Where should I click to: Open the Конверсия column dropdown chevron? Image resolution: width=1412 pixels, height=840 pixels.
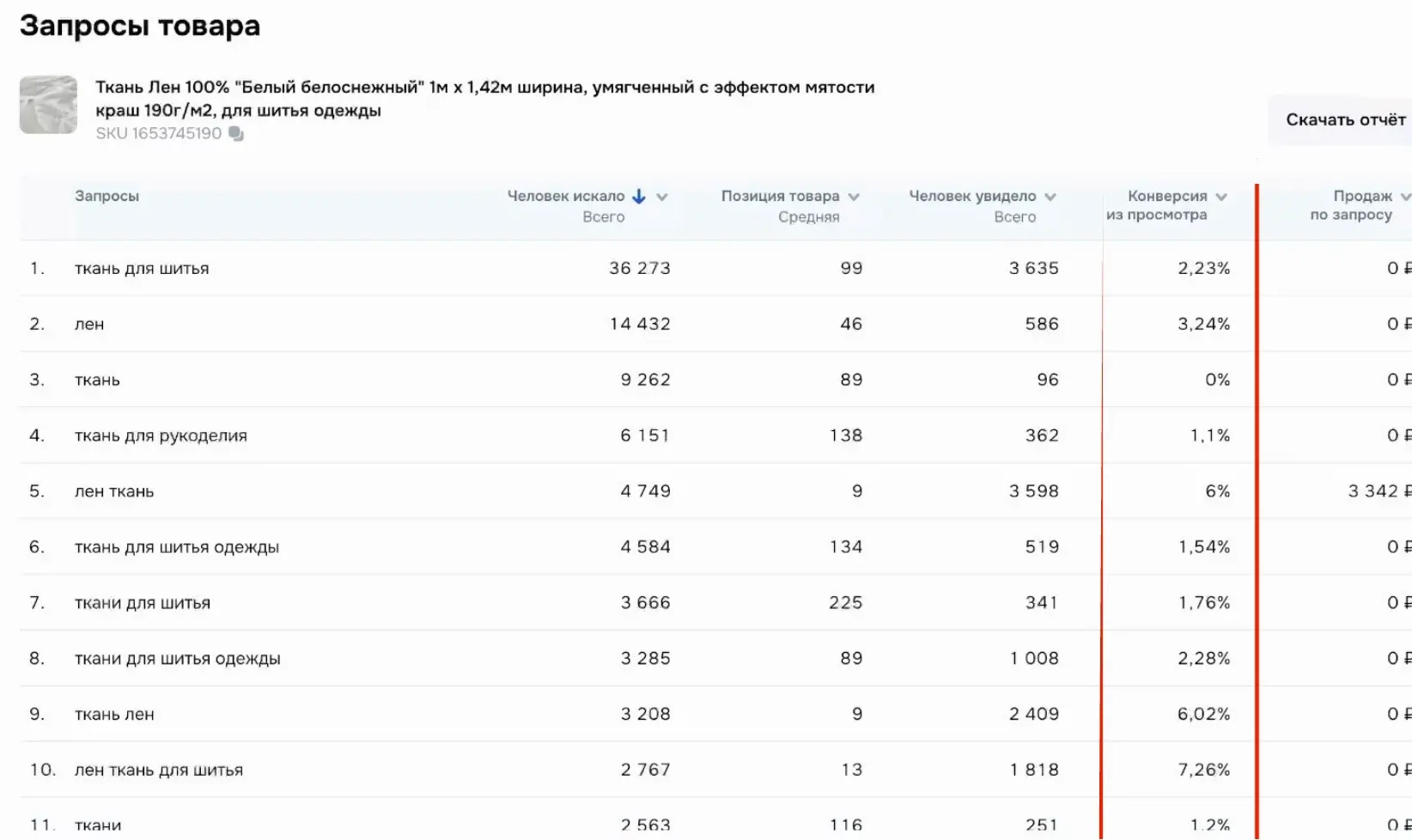click(x=1221, y=197)
